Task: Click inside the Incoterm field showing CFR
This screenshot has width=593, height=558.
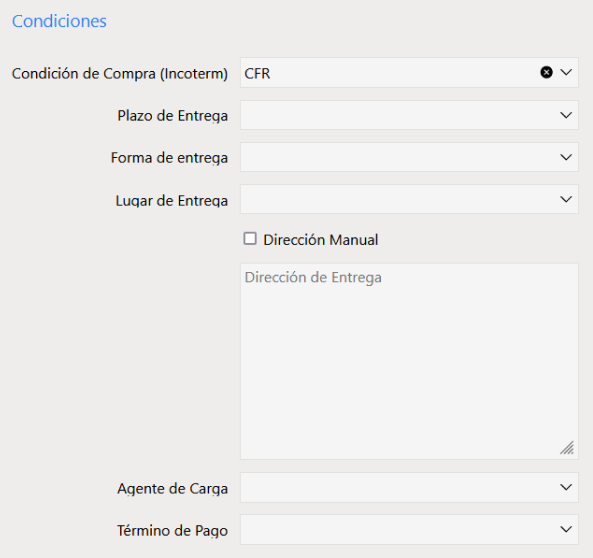Action: (x=390, y=73)
